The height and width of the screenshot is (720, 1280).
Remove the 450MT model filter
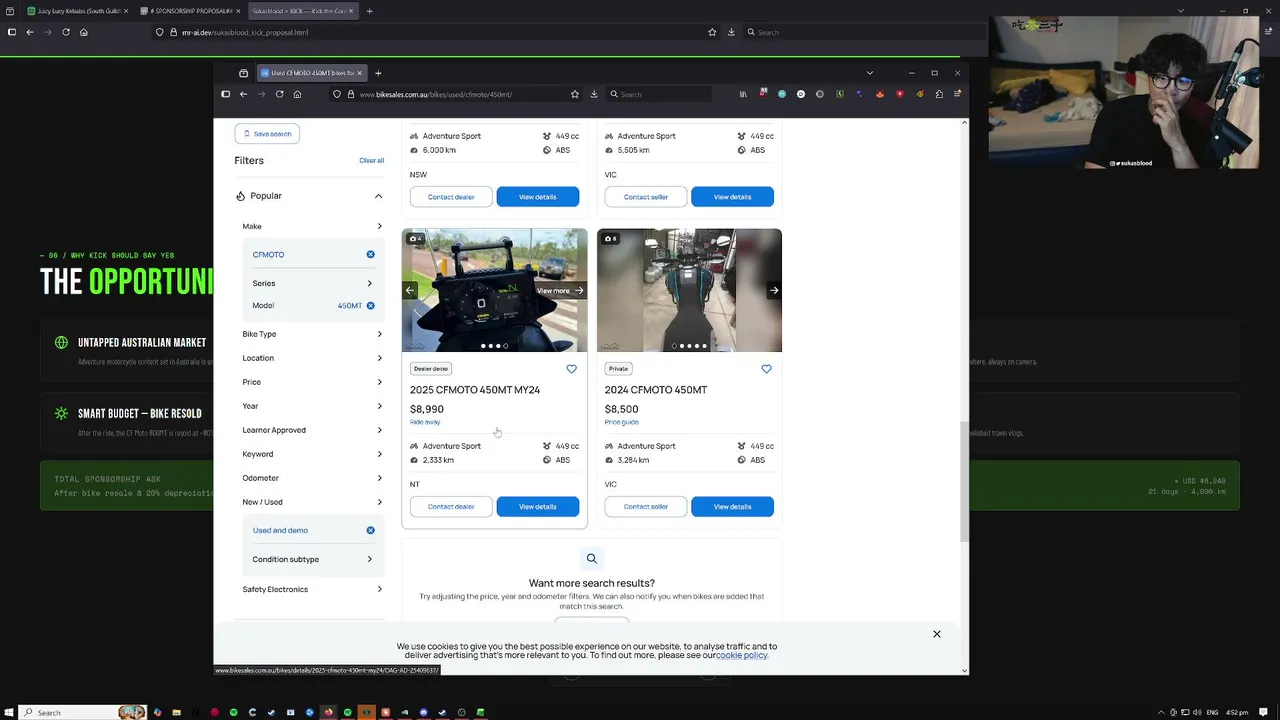tap(370, 306)
